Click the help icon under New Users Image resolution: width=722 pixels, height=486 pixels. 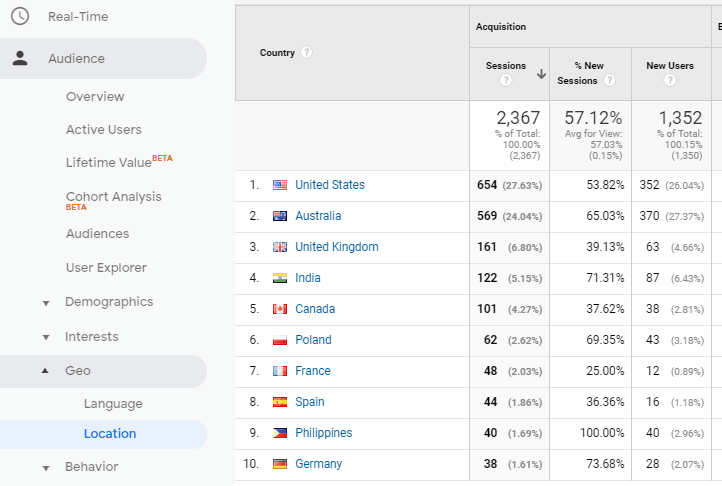670,81
